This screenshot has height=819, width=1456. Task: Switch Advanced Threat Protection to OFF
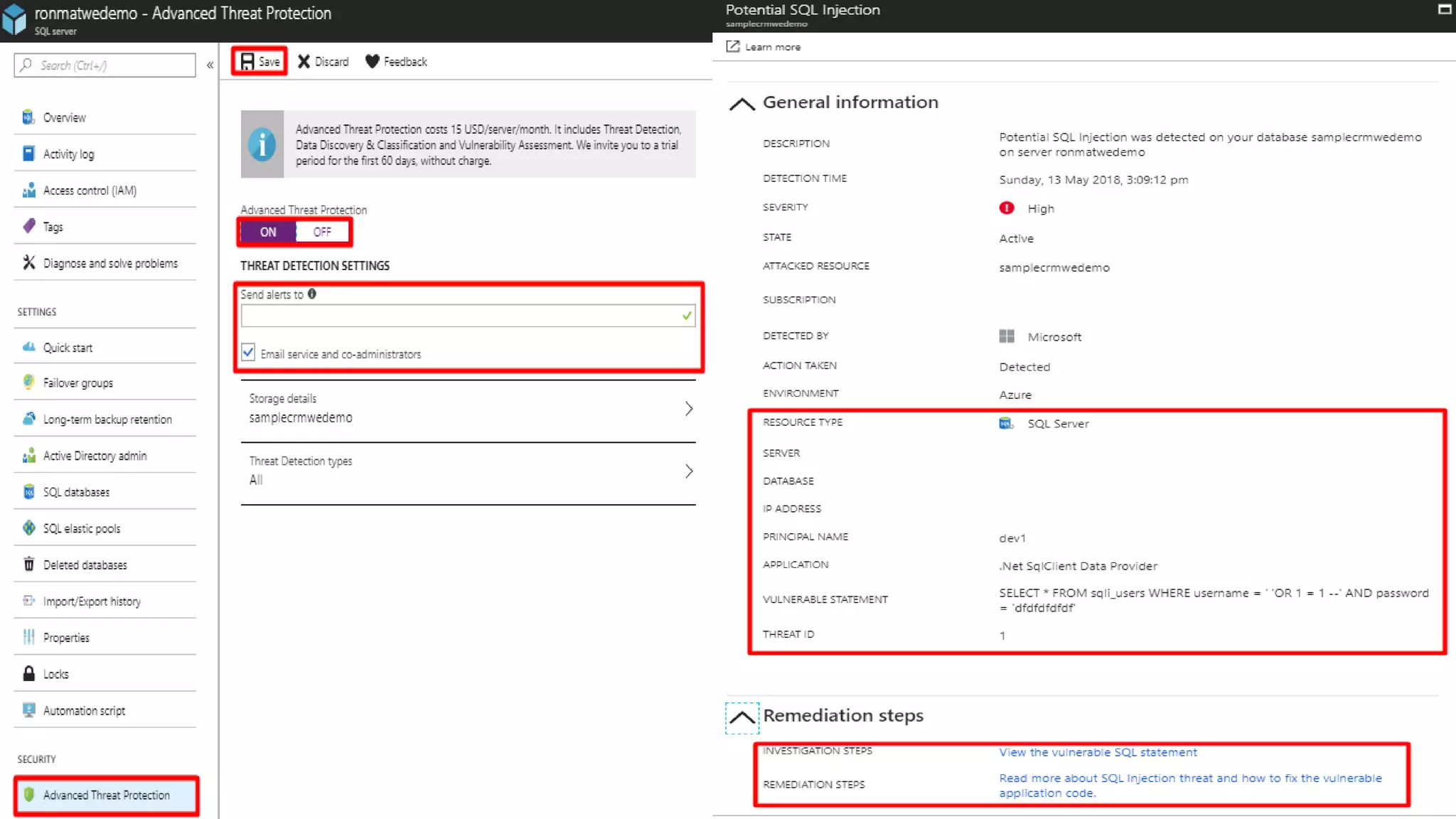(322, 232)
